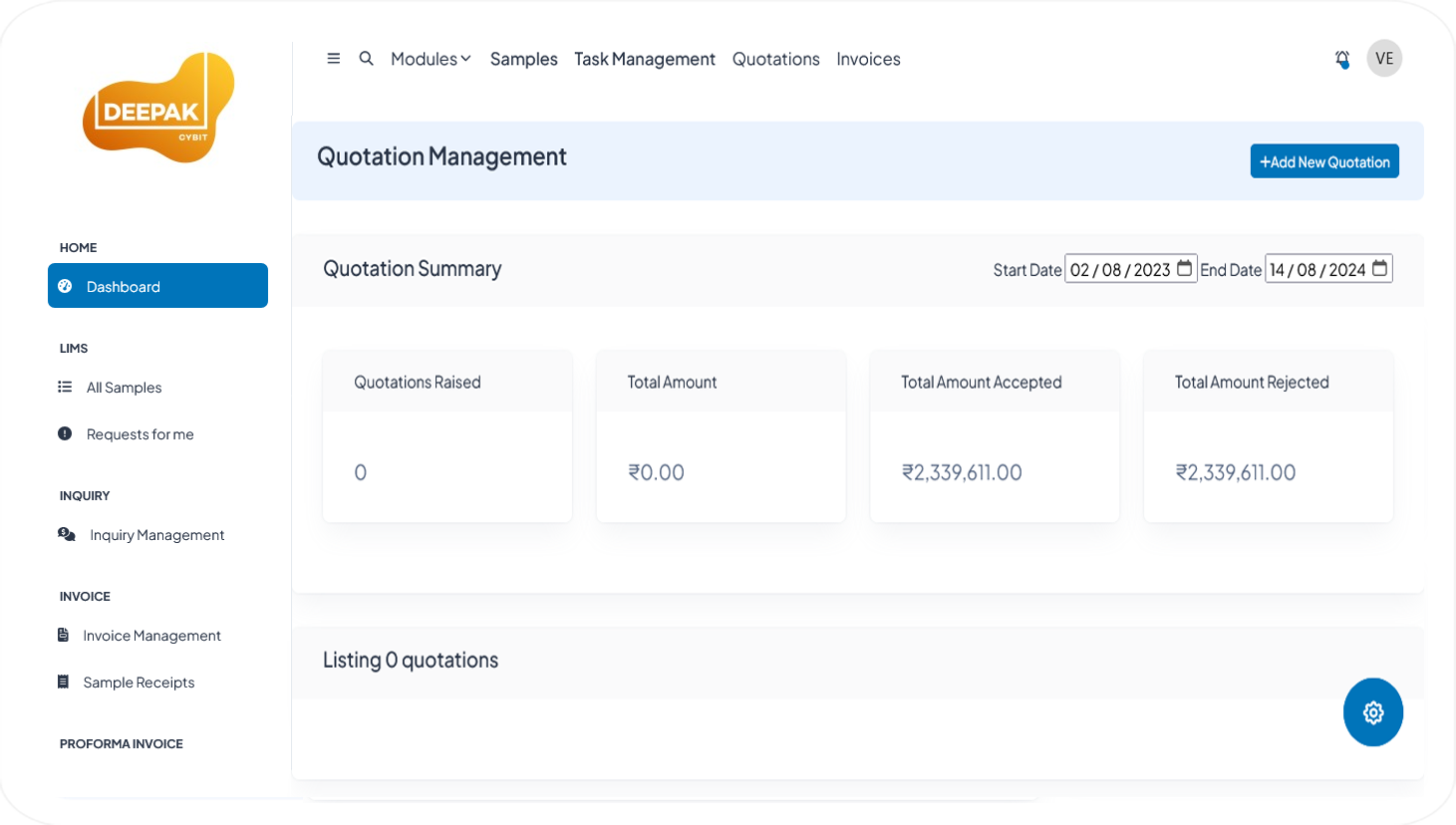Open the floating settings gear button
Screen dimensions: 1456x825
click(1372, 712)
